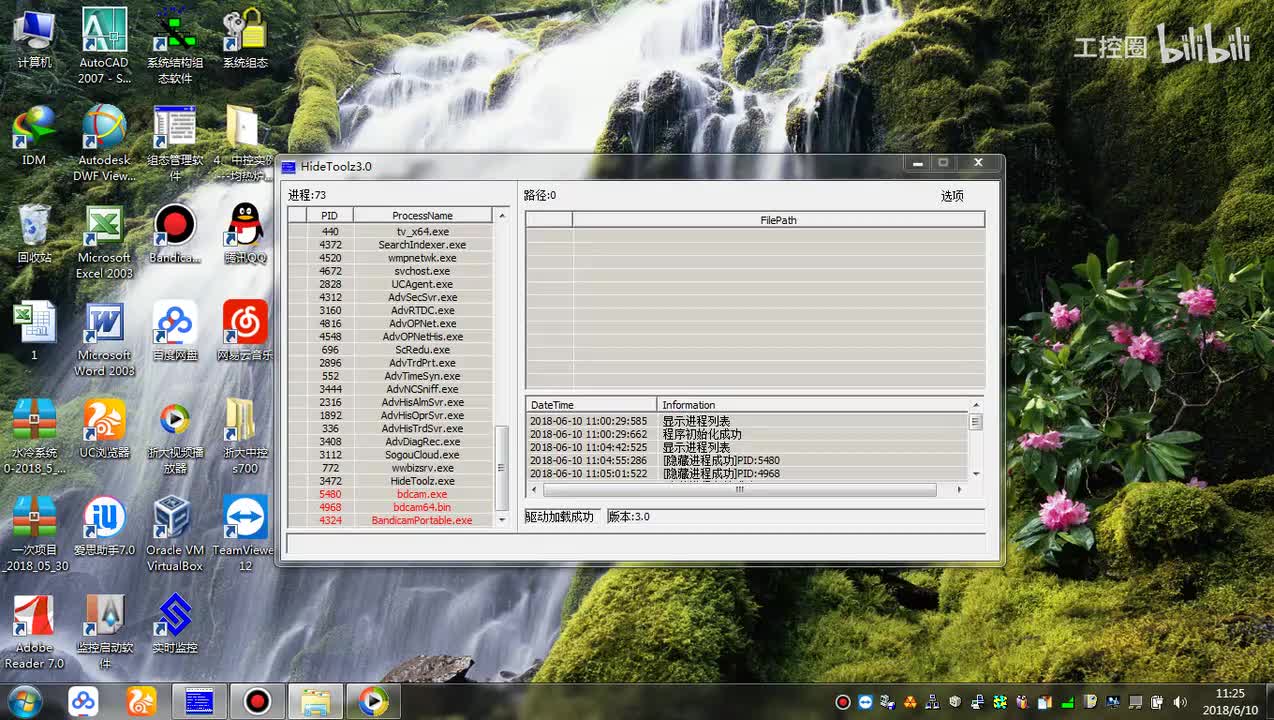Viewport: 1274px width, 720px height.
Task: Launch Oracle VM VirtualBox shortcut
Action: (175, 534)
